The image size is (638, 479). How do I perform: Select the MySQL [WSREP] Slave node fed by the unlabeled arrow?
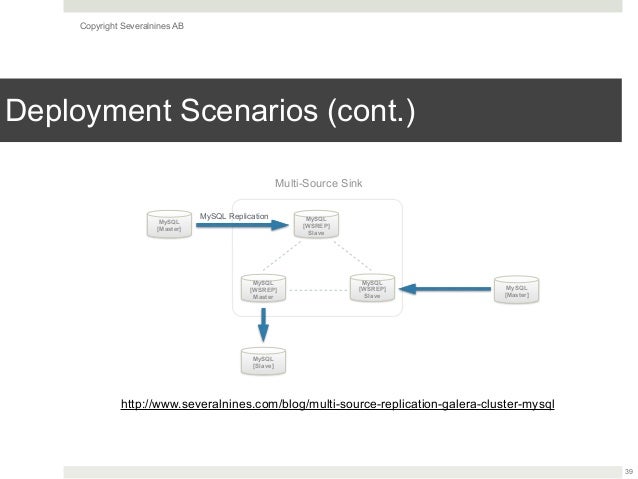pos(372,288)
